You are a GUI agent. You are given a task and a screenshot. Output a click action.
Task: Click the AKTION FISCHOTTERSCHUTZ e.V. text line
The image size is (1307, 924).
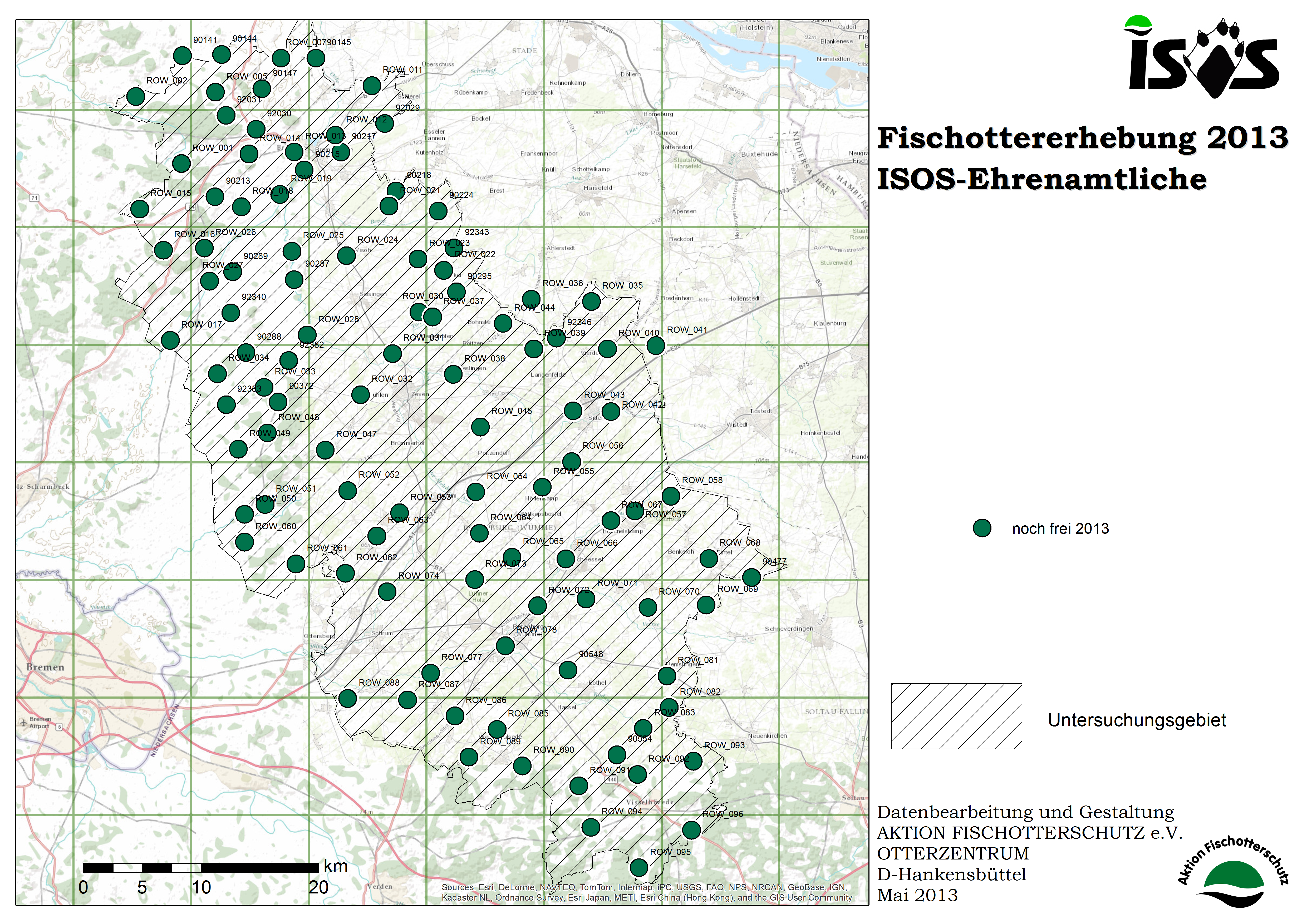point(1030,833)
